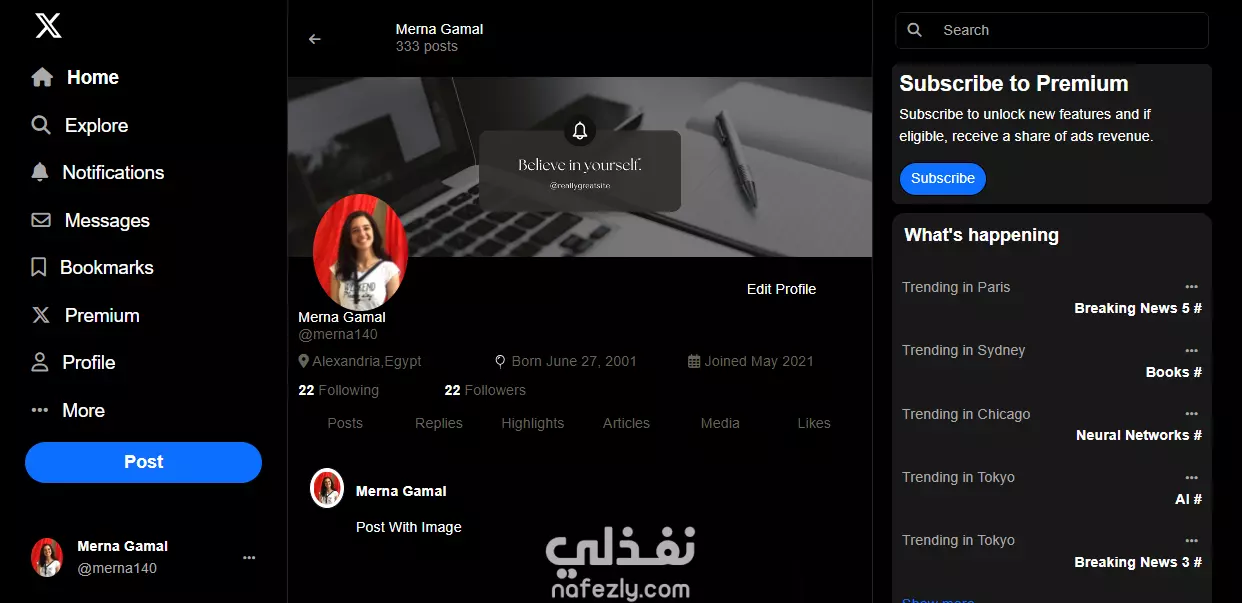This screenshot has height=603, width=1242.
Task: Open options dots for AI trend
Action: point(1191,477)
